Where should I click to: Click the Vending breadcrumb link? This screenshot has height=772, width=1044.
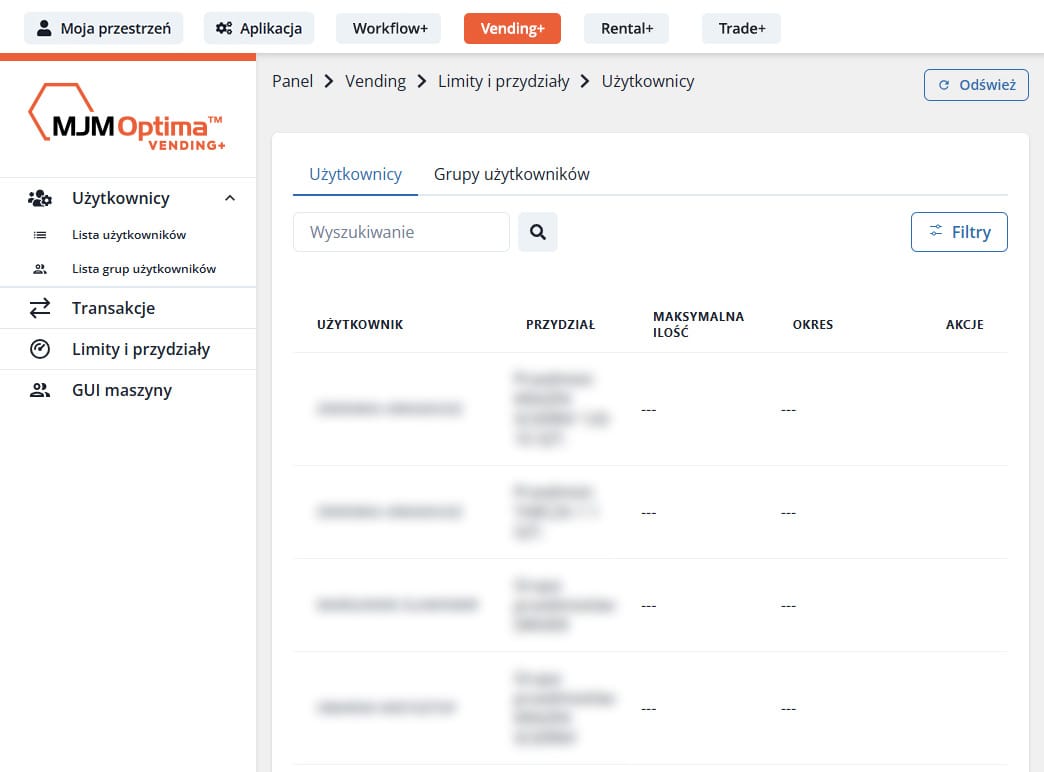click(x=375, y=81)
